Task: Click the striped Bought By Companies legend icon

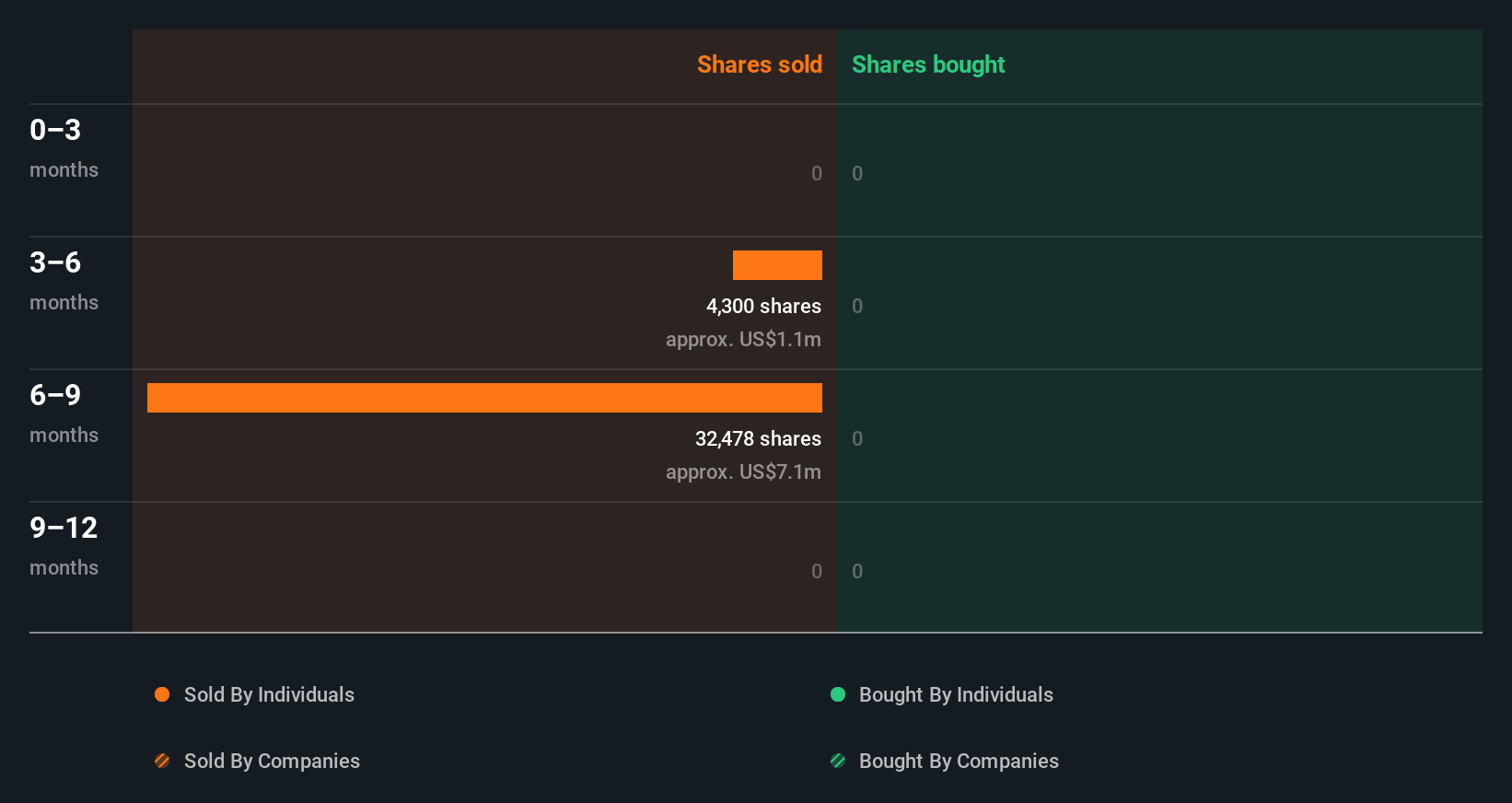Action: [x=838, y=761]
